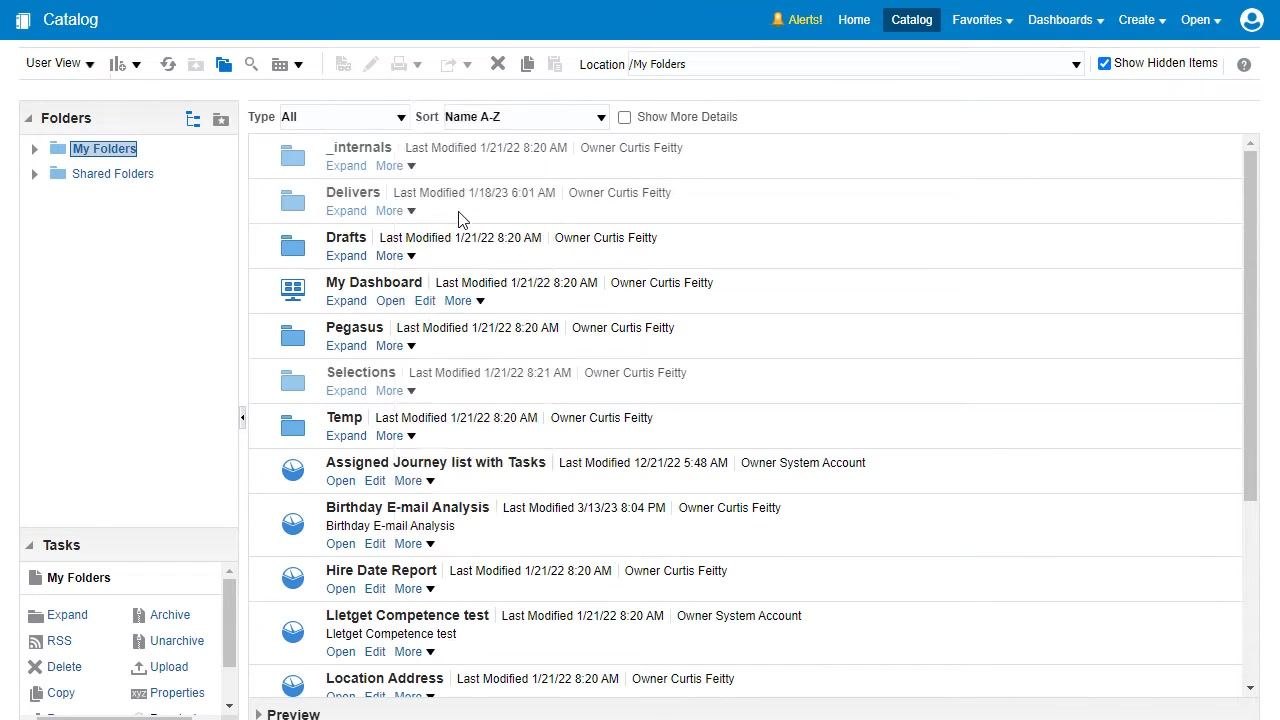
Task: Open the Favorites menu
Action: pyautogui.click(x=982, y=20)
